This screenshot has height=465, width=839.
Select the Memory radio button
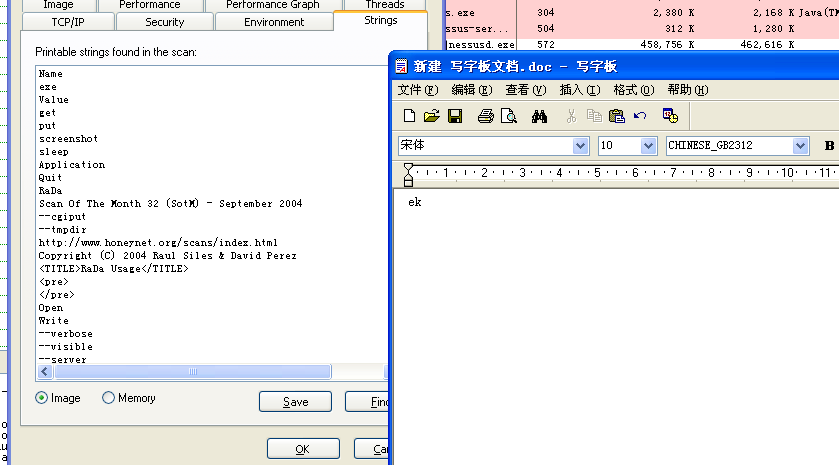(108, 398)
